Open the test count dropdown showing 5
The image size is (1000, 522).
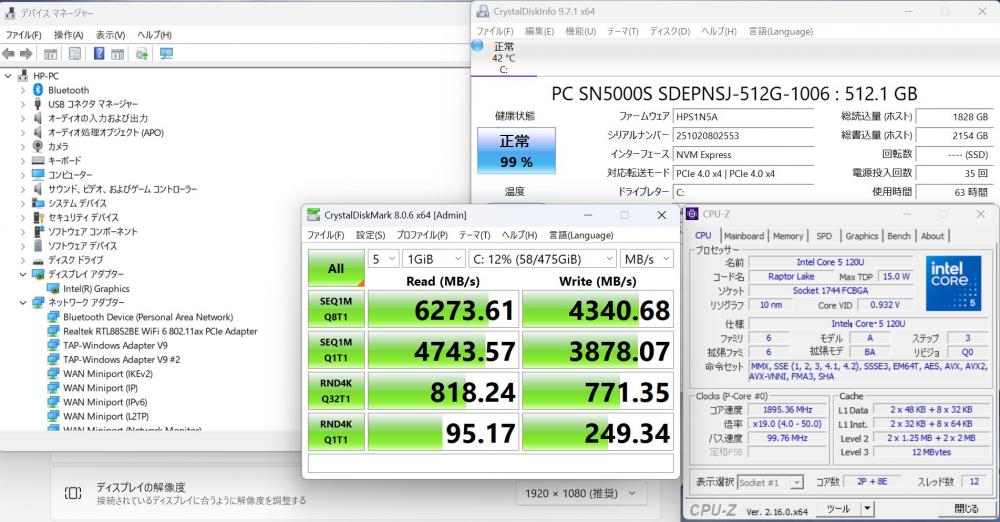(x=383, y=258)
